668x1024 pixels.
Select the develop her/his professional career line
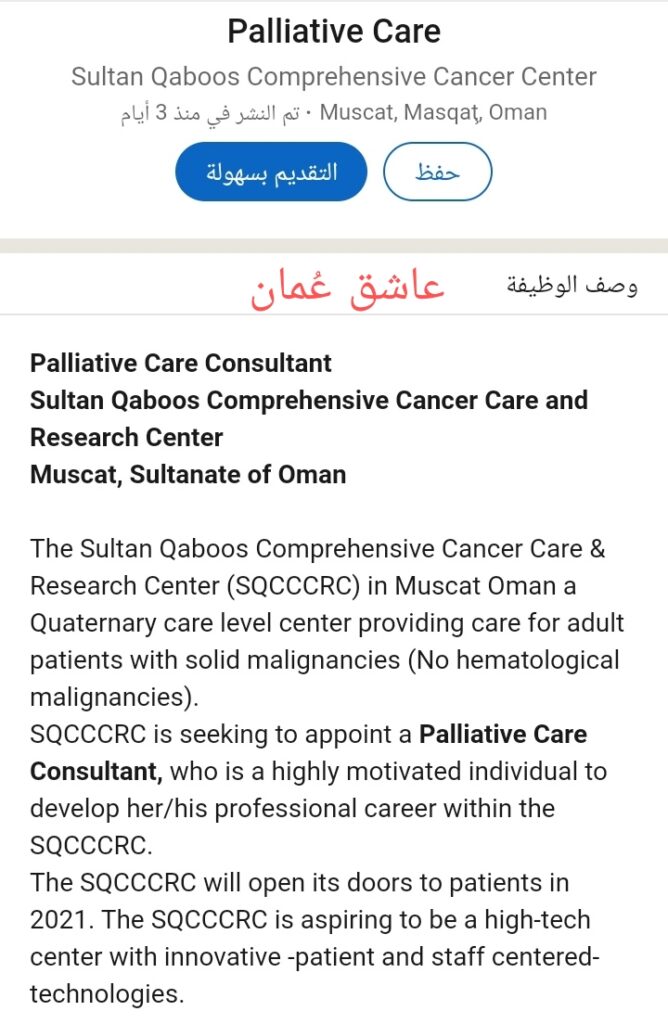coord(293,808)
